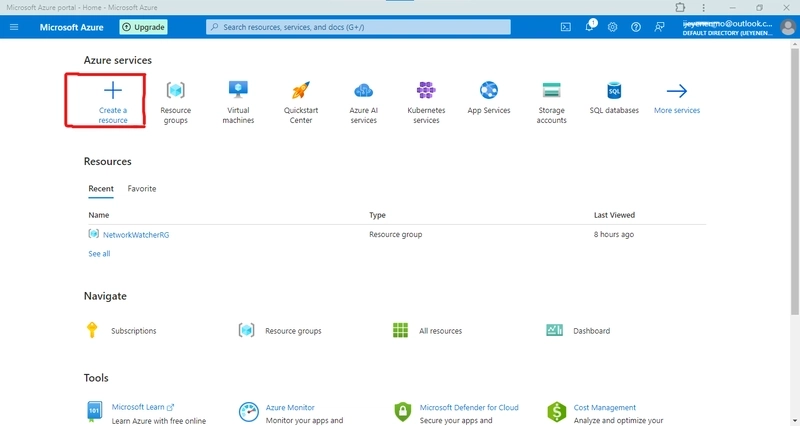Open the browser extensions puzzle icon

pyautogui.click(x=680, y=7)
